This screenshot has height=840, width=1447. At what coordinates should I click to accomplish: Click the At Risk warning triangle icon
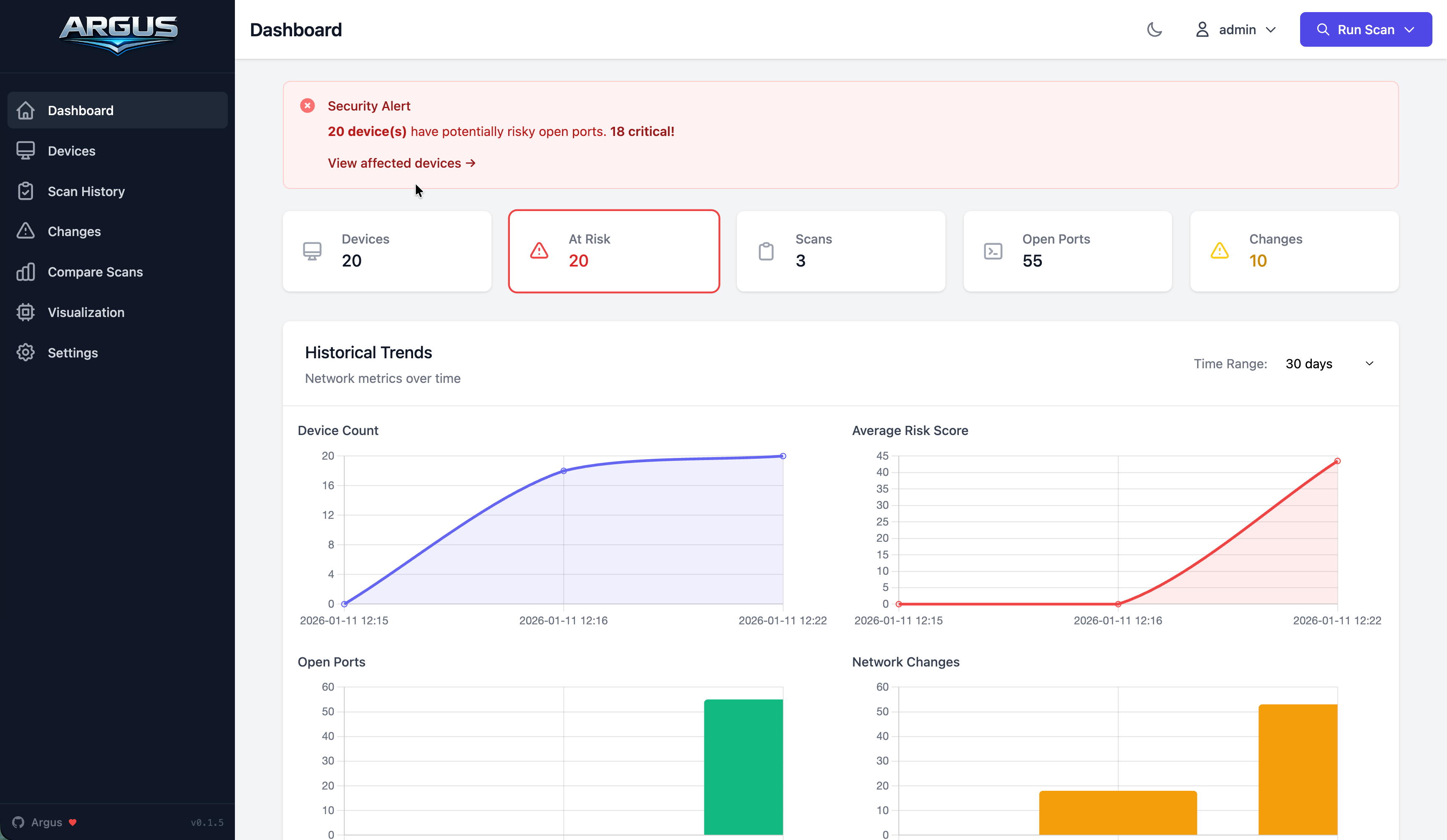[539, 251]
